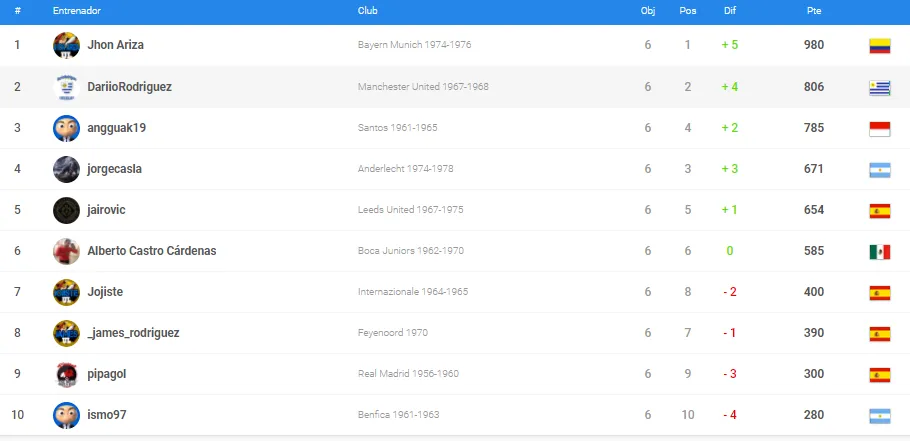This screenshot has height=441, width=910.
Task: Click club text Feyenoord 1970
Action: click(393, 333)
